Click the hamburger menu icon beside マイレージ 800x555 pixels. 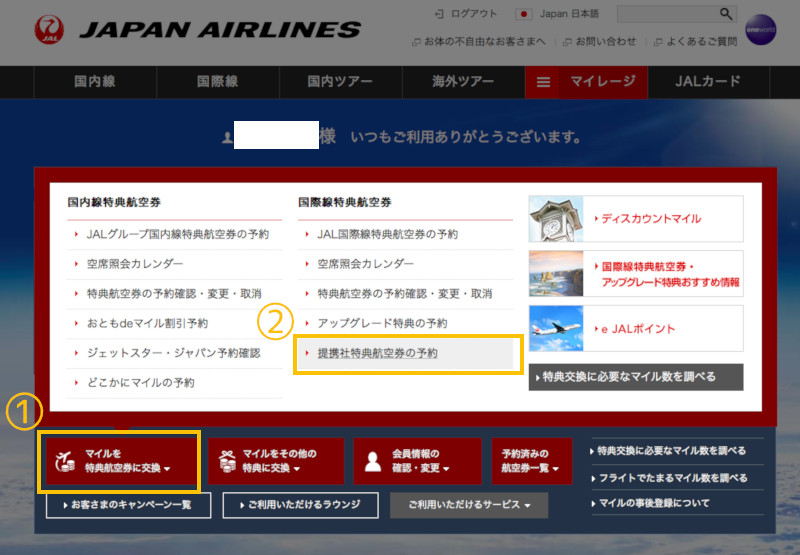pos(543,82)
